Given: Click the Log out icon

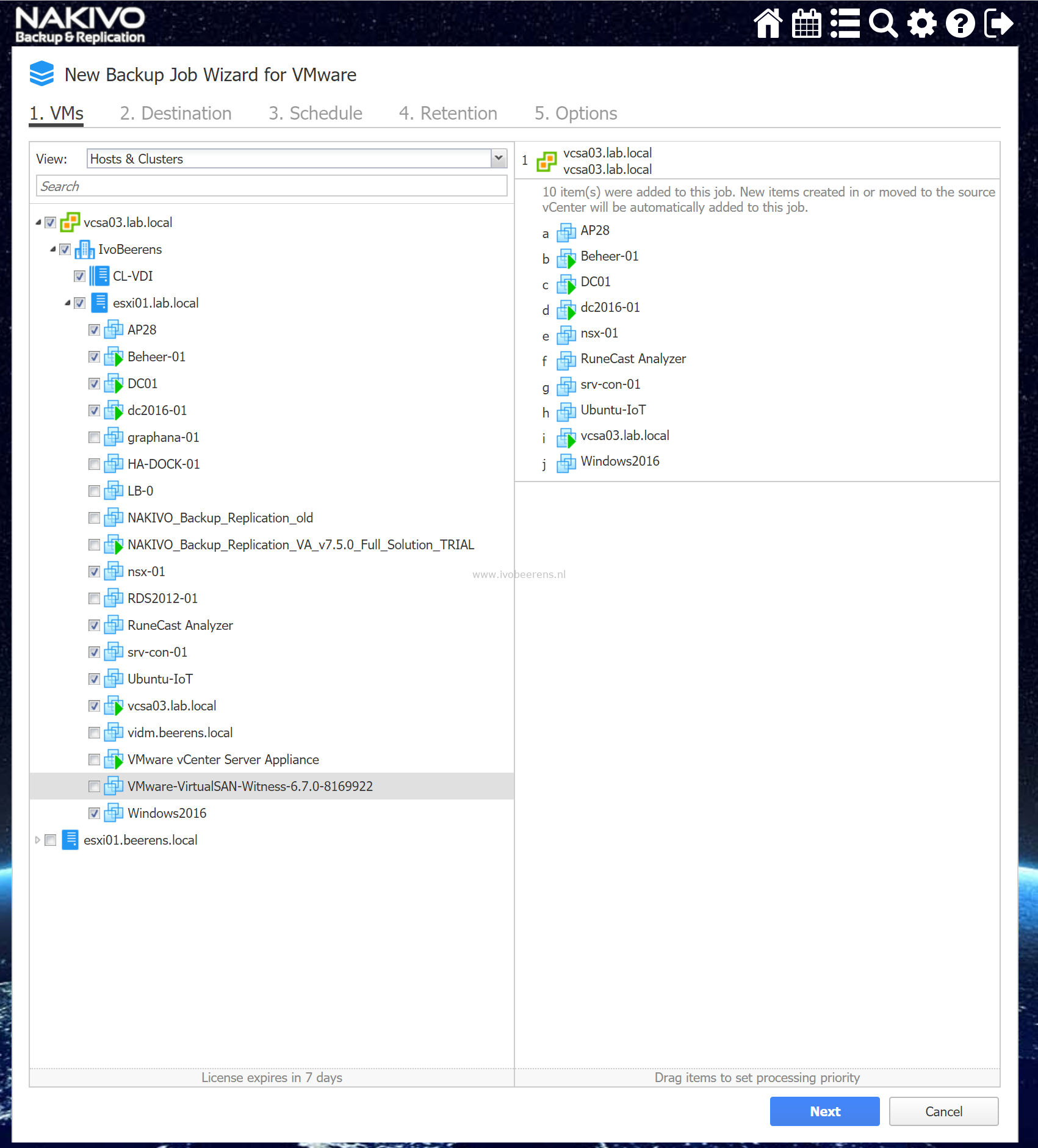Looking at the screenshot, I should (999, 24).
